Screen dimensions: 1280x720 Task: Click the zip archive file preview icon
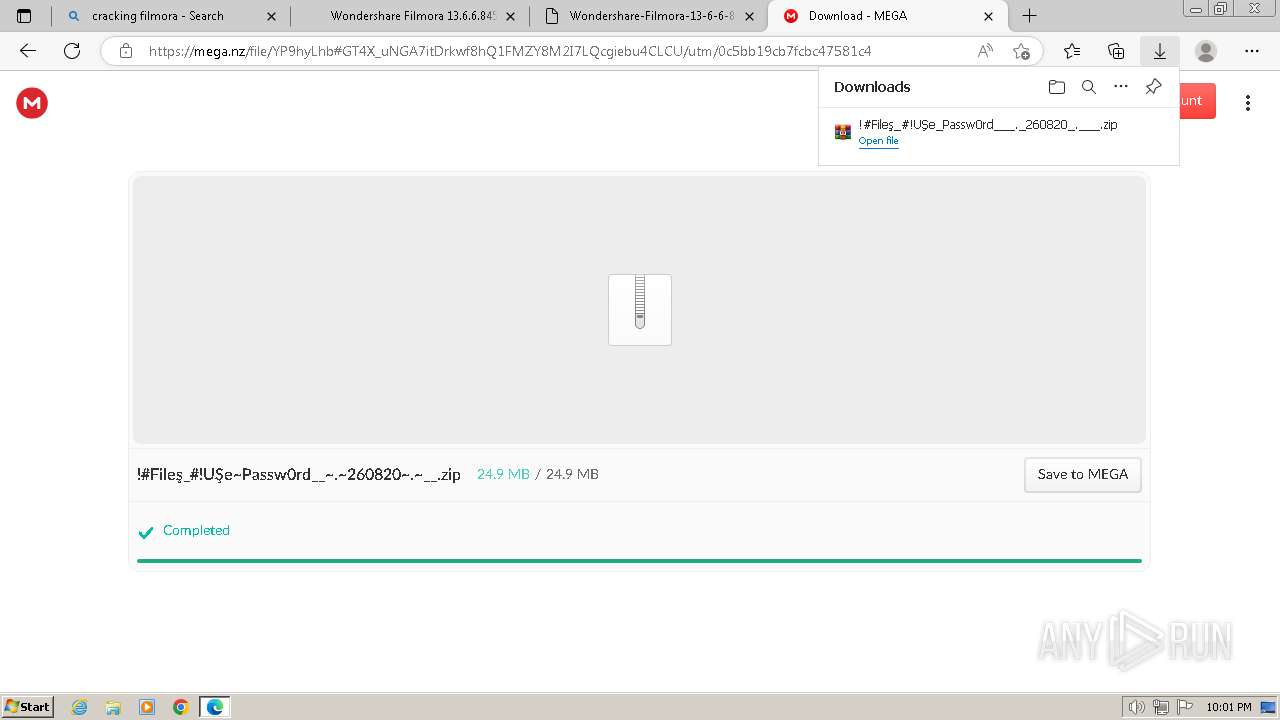pos(640,310)
